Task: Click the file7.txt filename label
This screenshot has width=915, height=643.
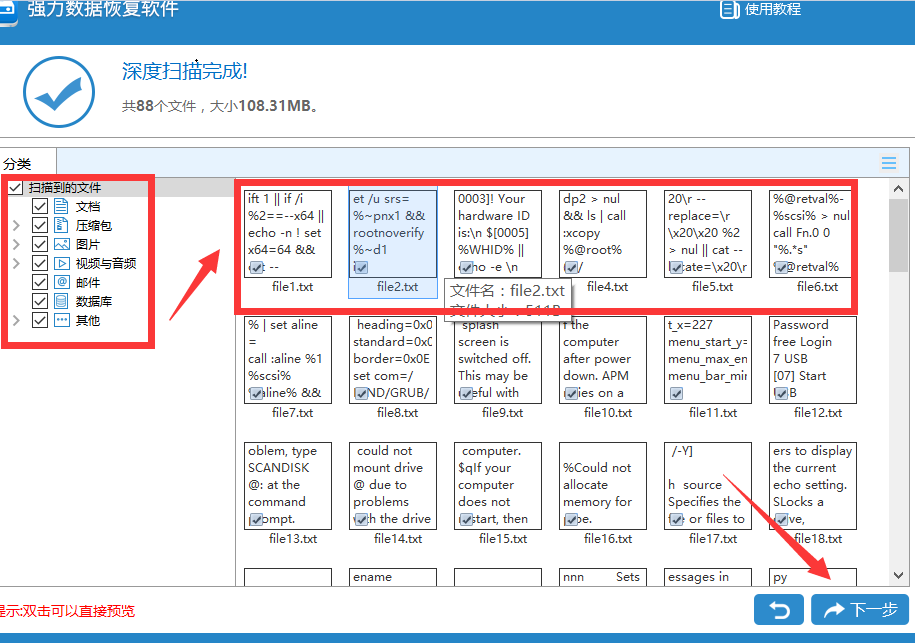Action: (292, 413)
